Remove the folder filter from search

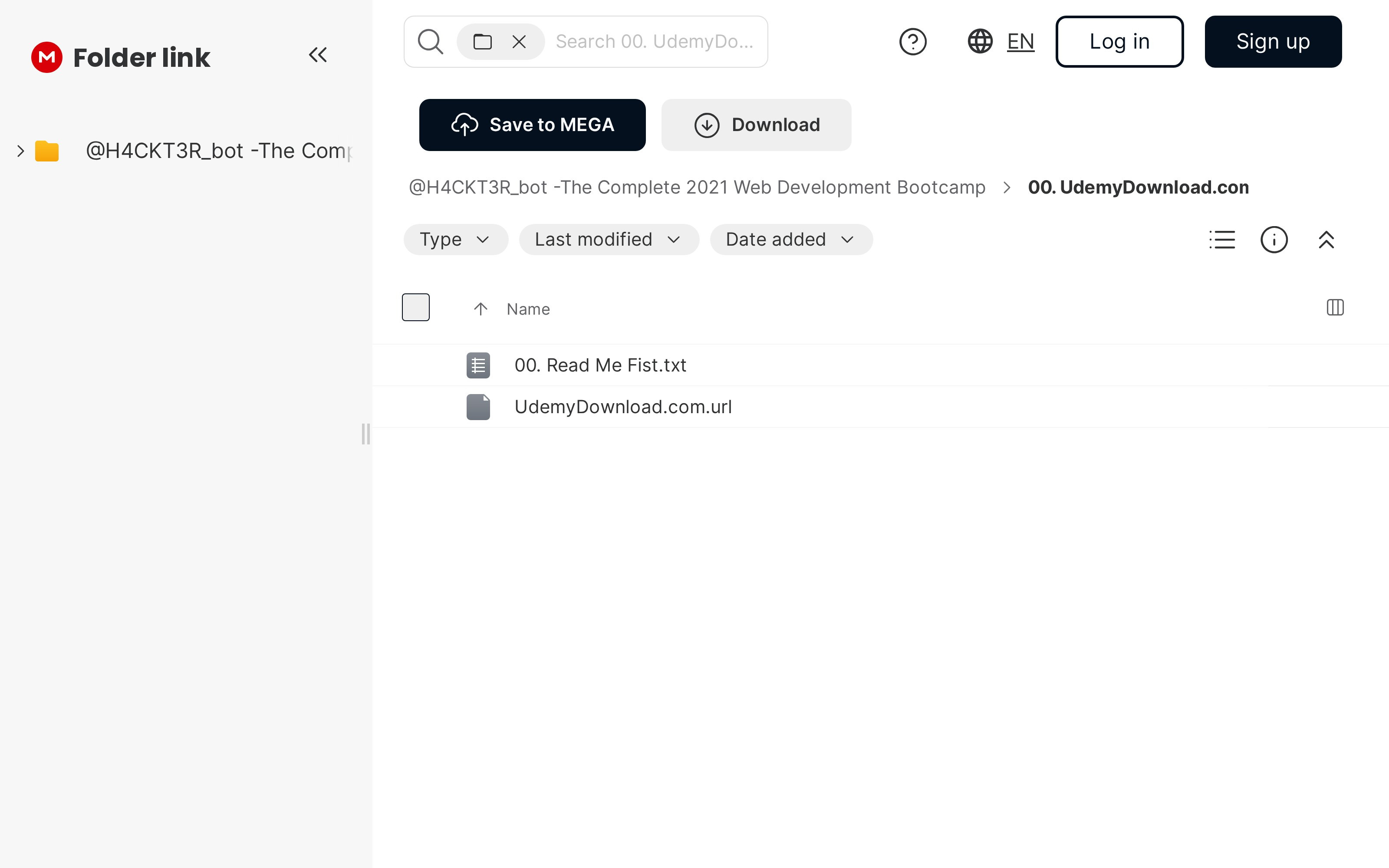(x=519, y=41)
